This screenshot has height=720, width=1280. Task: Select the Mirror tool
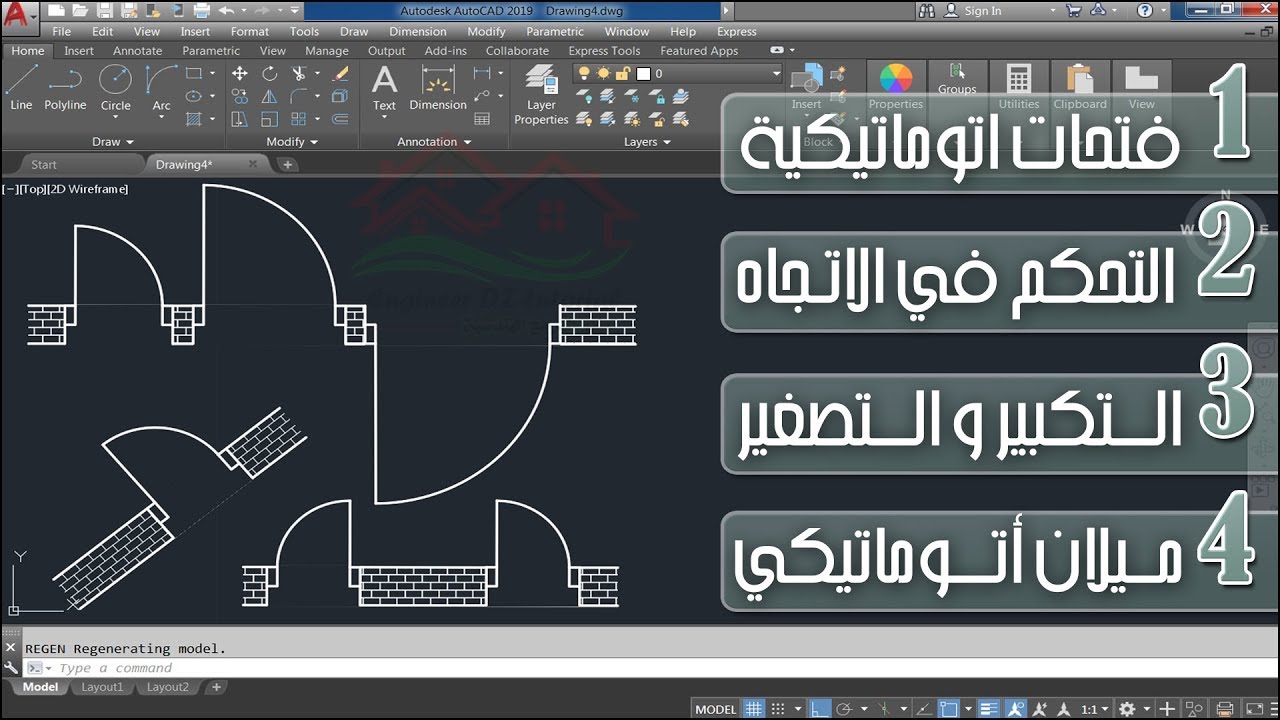pos(269,97)
